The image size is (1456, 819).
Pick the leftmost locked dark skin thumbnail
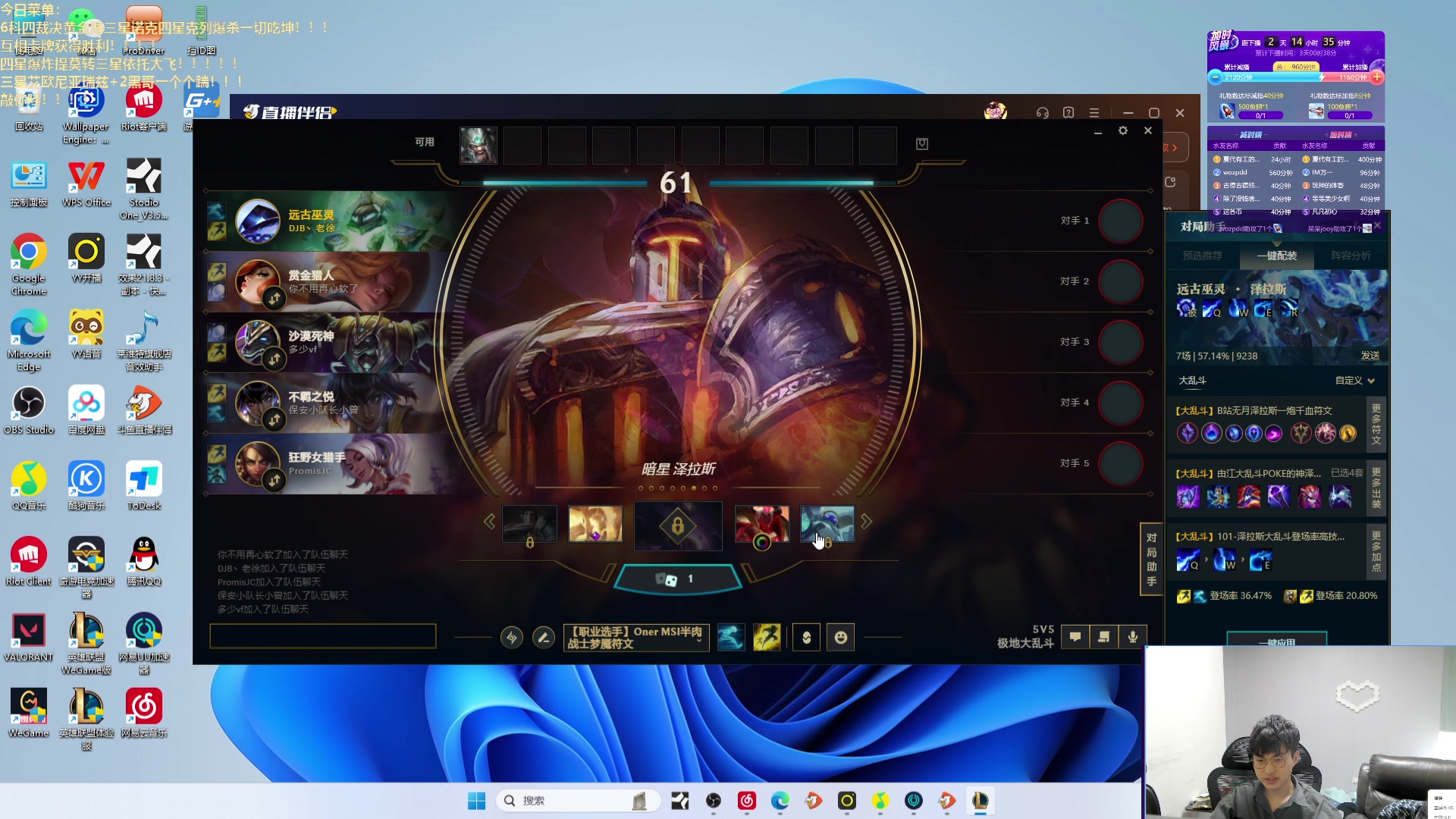(x=529, y=524)
